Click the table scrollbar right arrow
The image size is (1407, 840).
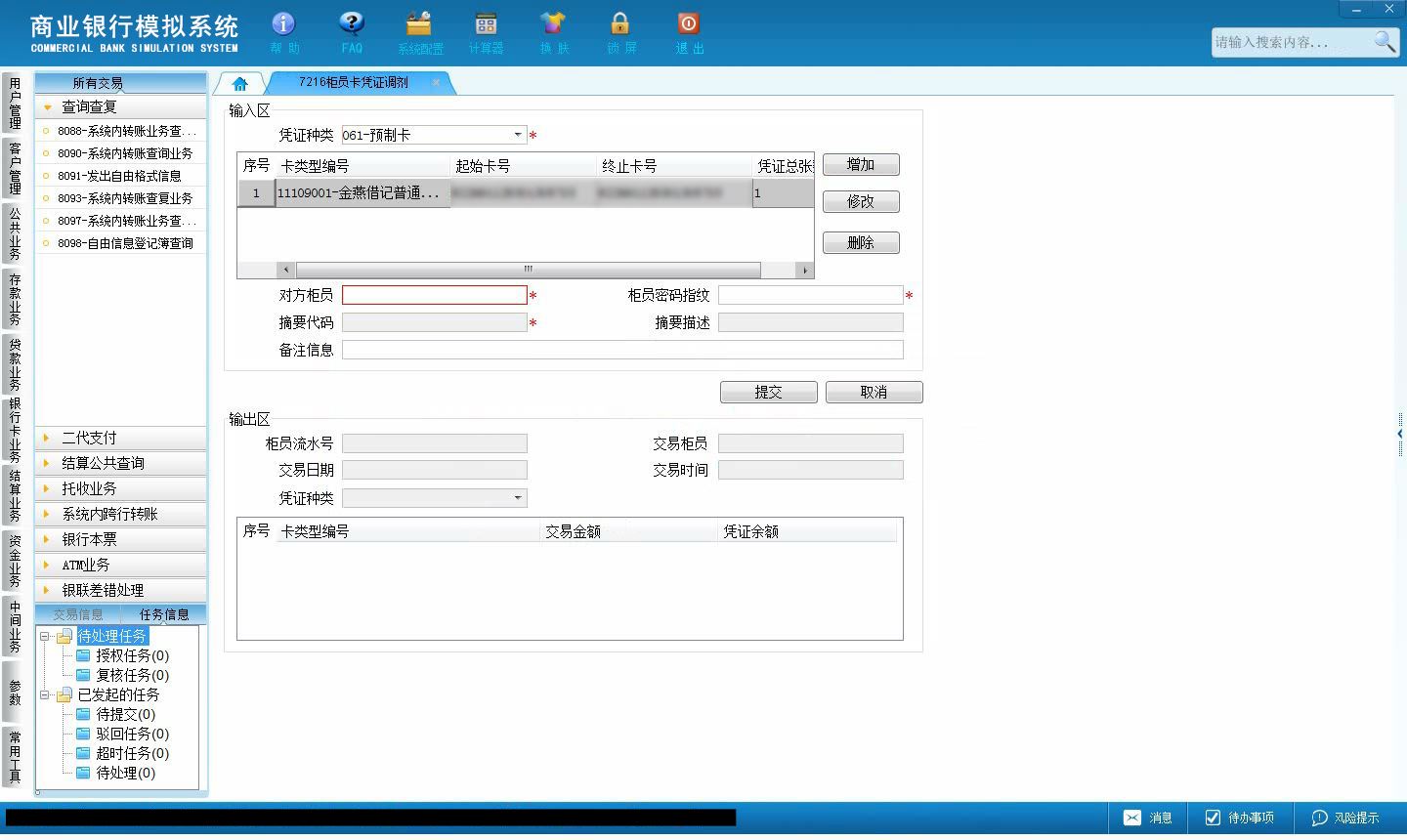click(805, 270)
